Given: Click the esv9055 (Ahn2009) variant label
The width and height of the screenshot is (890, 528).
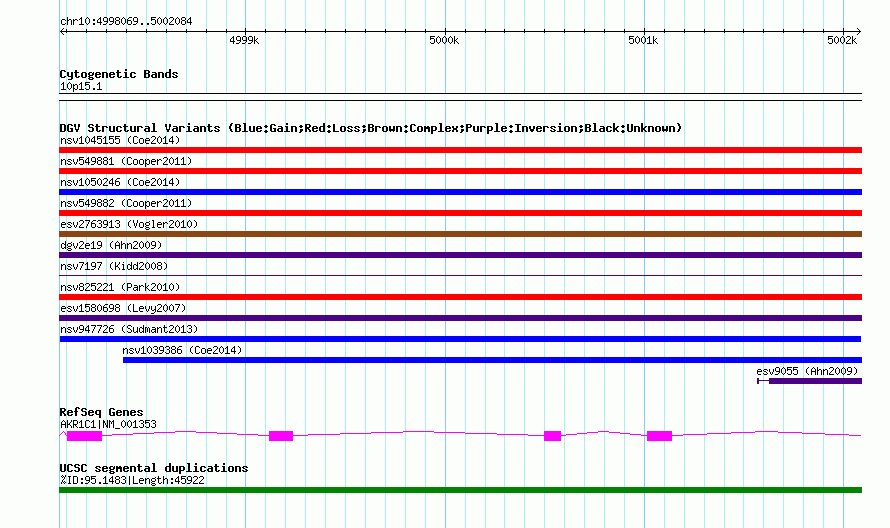Looking at the screenshot, I should click(807, 371).
